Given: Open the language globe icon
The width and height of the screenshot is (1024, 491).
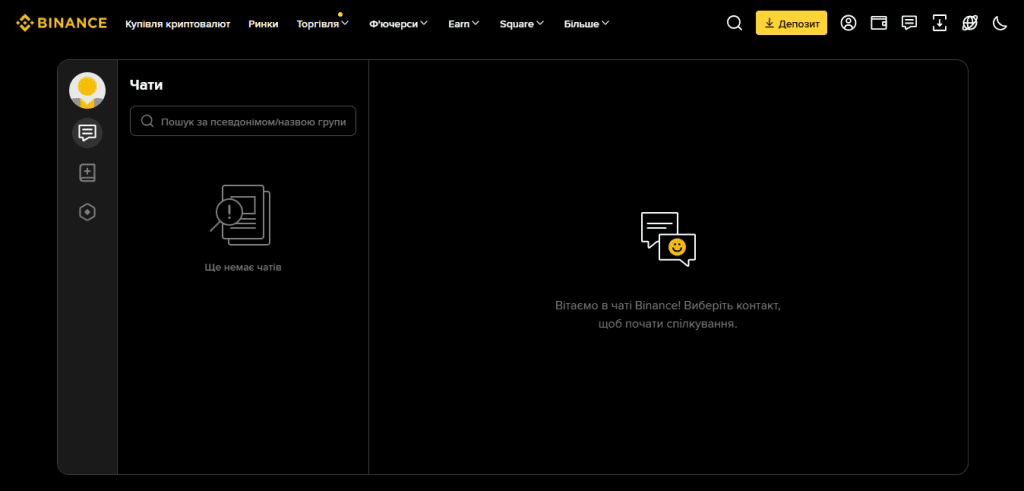Looking at the screenshot, I should [x=970, y=23].
